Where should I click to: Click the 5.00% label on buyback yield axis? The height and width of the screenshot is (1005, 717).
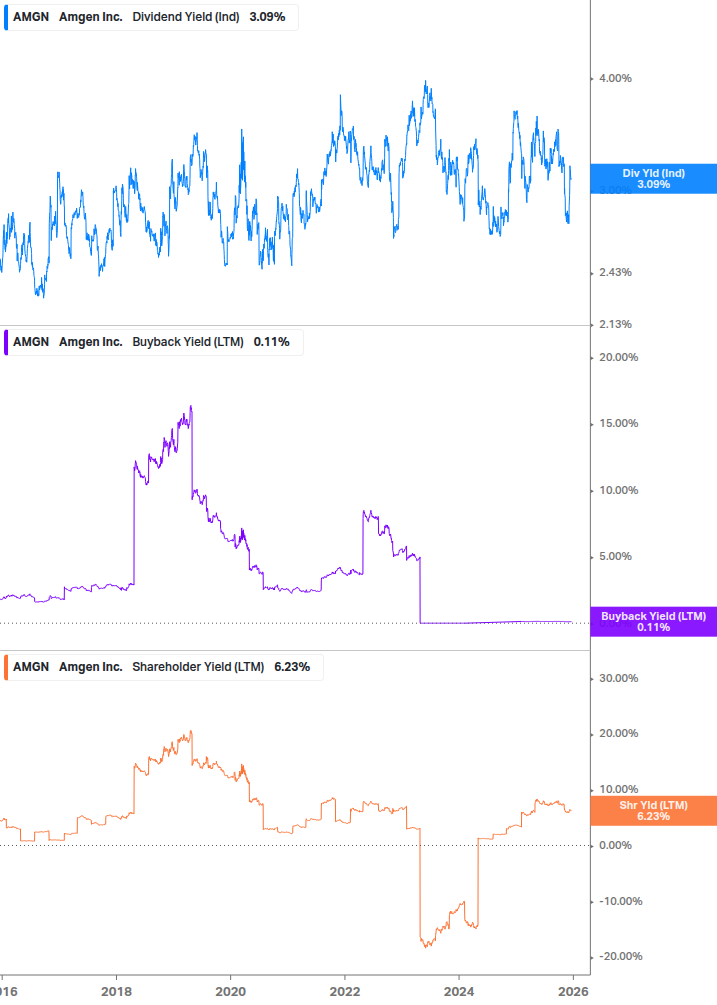click(x=615, y=556)
